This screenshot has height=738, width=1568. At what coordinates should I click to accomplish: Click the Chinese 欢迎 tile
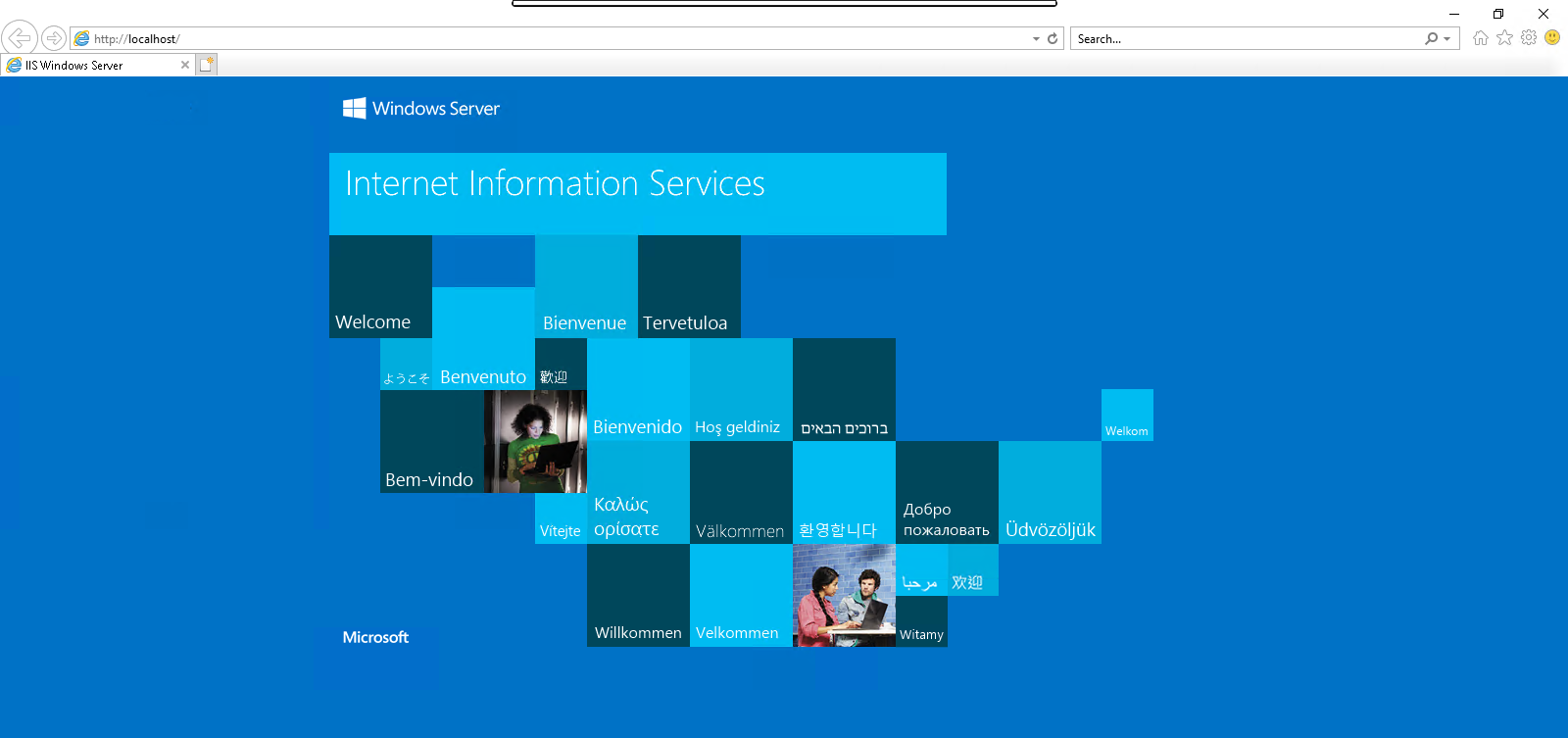tap(973, 569)
